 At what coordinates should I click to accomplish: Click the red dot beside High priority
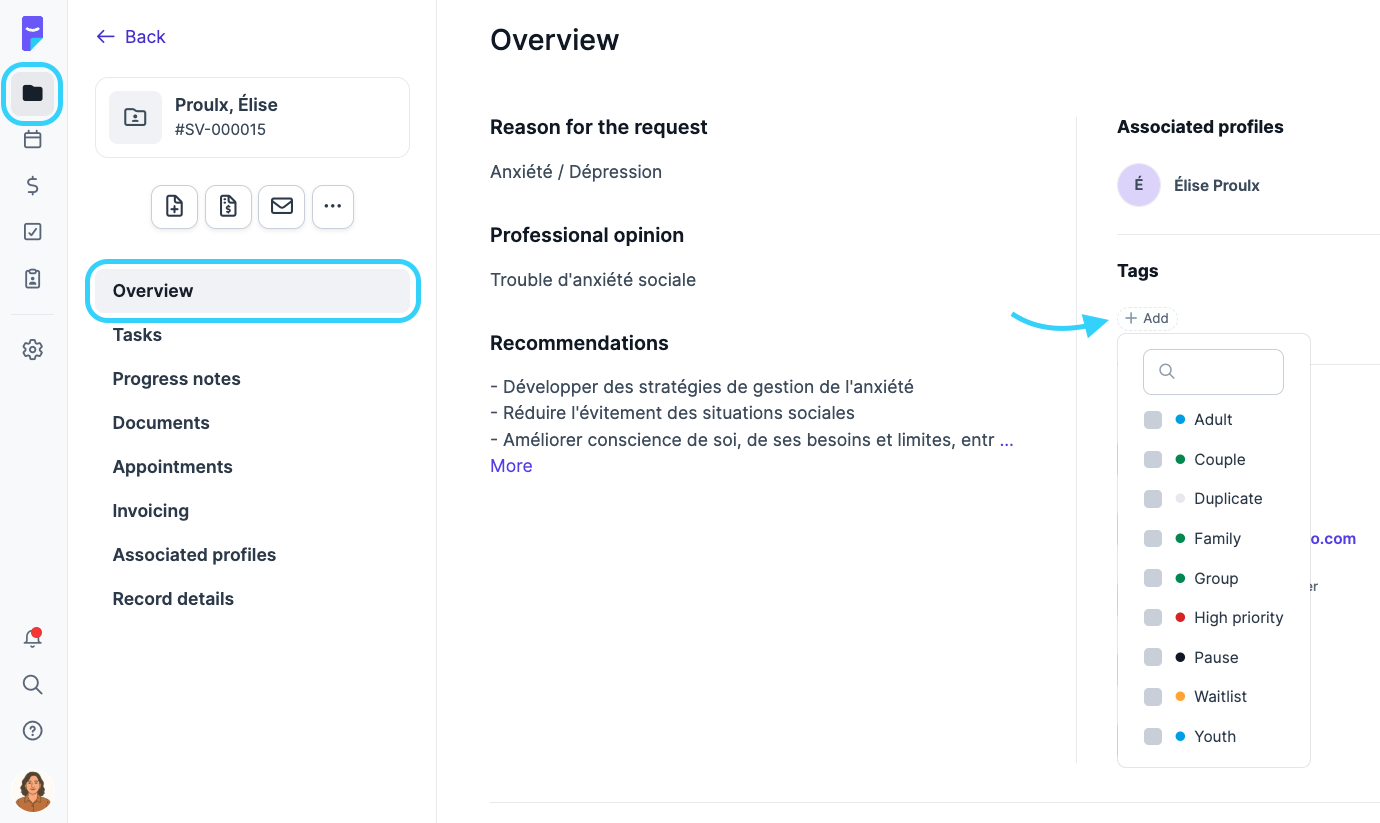(1180, 618)
